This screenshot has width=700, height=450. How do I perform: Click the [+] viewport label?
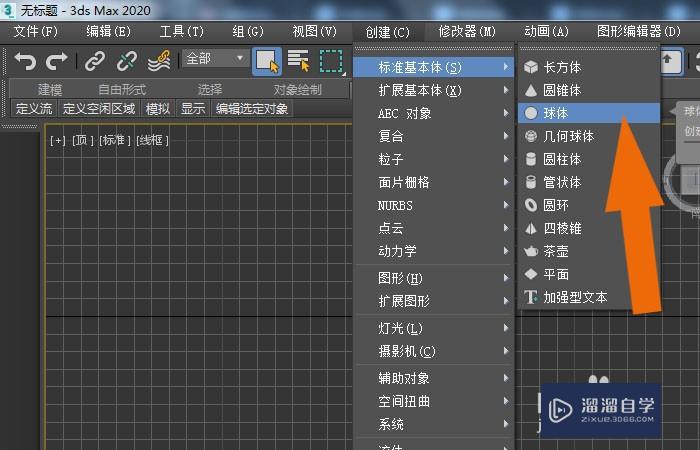[x=58, y=141]
